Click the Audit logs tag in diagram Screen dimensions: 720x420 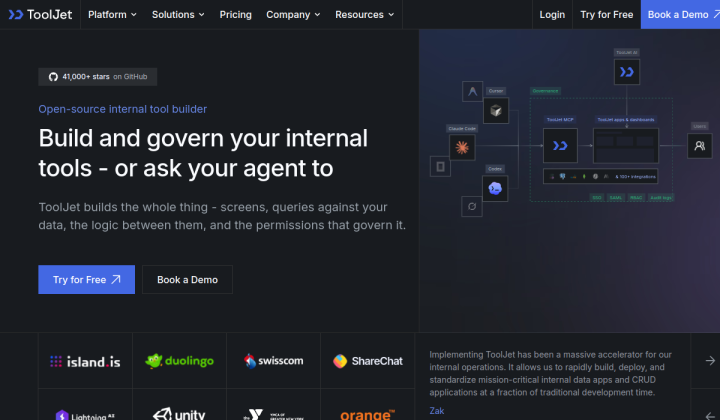pyautogui.click(x=661, y=198)
